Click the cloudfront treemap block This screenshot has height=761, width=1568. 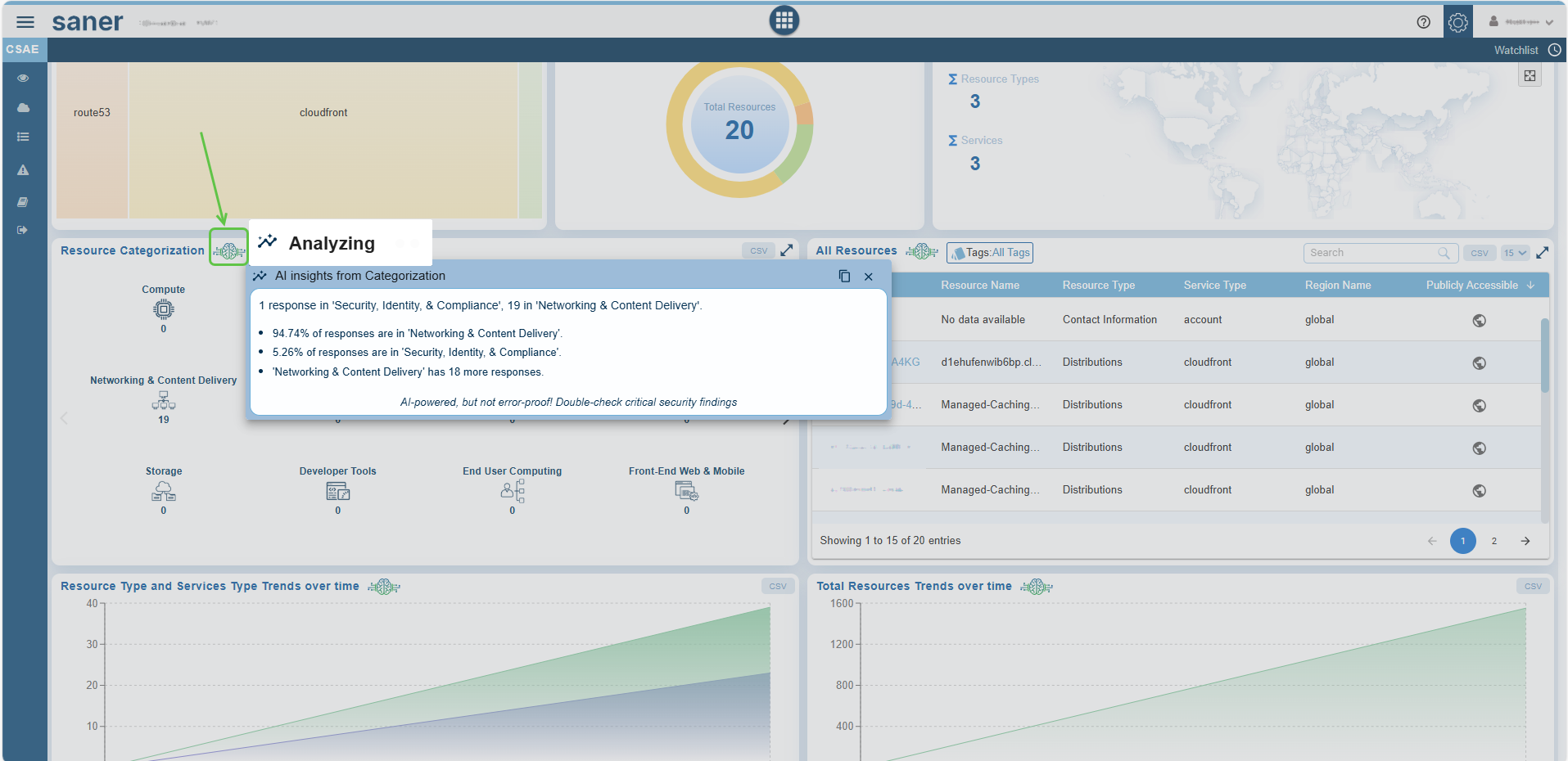click(x=323, y=139)
